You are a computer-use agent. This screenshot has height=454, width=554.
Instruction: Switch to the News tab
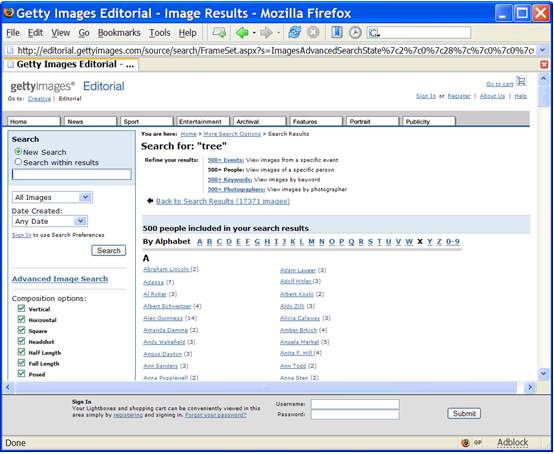[90, 121]
